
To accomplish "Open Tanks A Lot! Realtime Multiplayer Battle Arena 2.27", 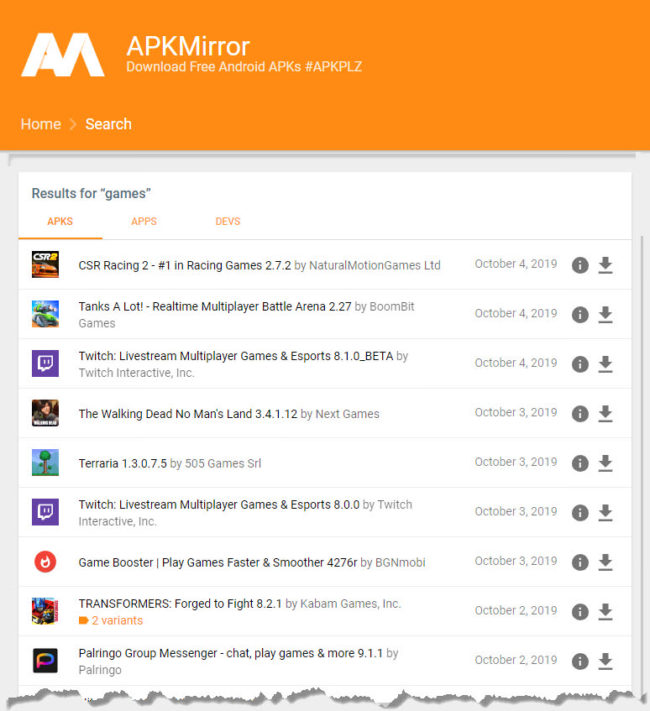I will coord(215,307).
